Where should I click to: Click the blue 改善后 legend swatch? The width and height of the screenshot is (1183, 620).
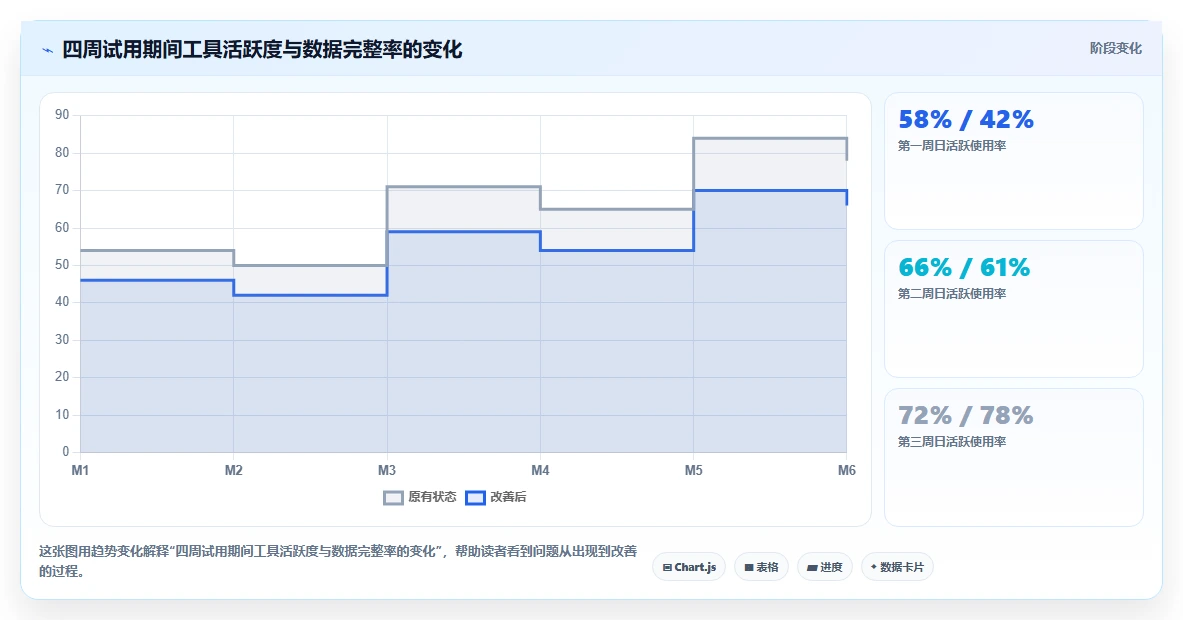coord(475,498)
